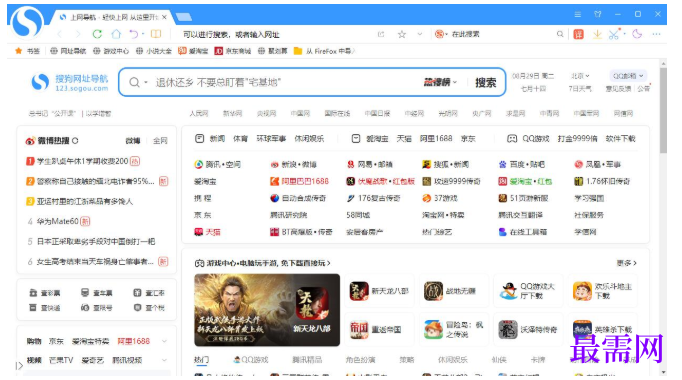Click the main page search input field
Viewport: 682px width, 380px height.
tap(287, 82)
